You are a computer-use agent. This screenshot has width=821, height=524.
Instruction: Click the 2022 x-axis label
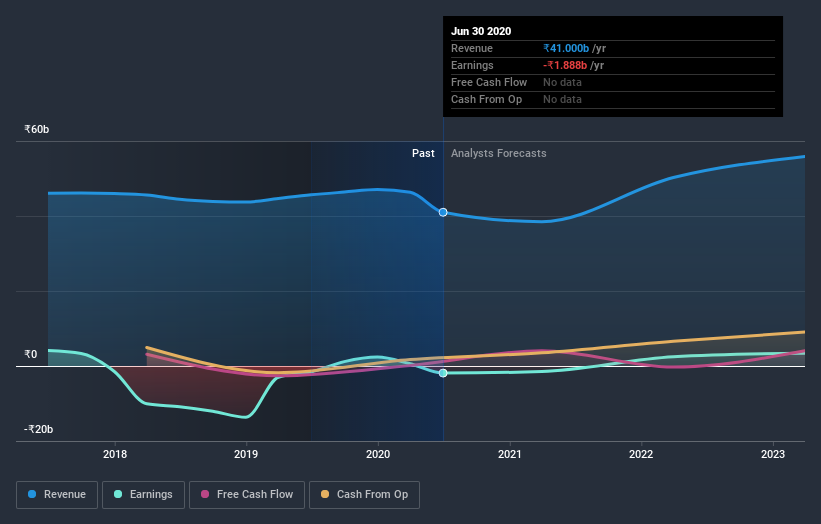(641, 454)
